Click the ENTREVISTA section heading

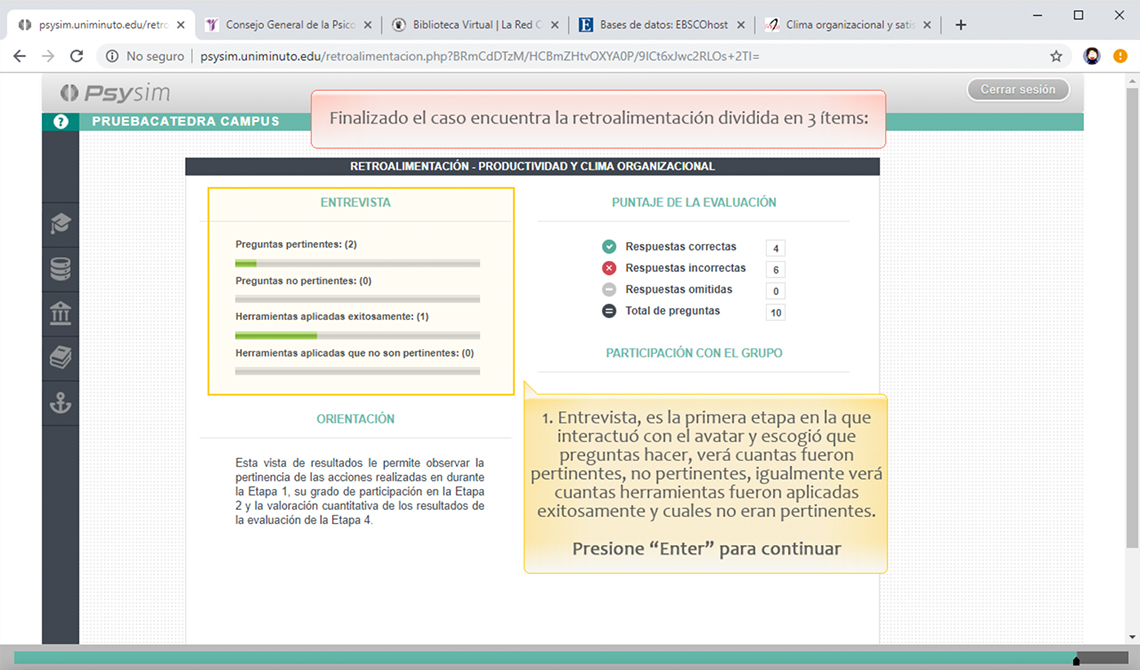pyautogui.click(x=356, y=203)
